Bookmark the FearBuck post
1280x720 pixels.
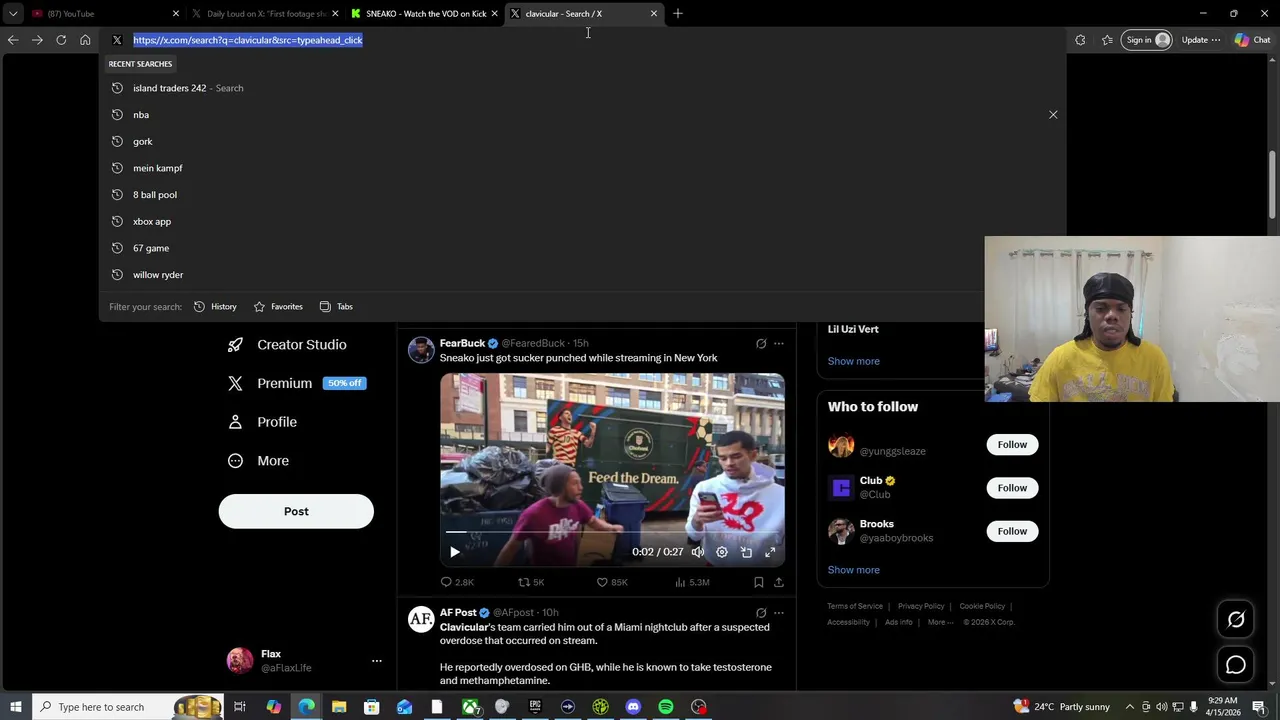pos(759,582)
